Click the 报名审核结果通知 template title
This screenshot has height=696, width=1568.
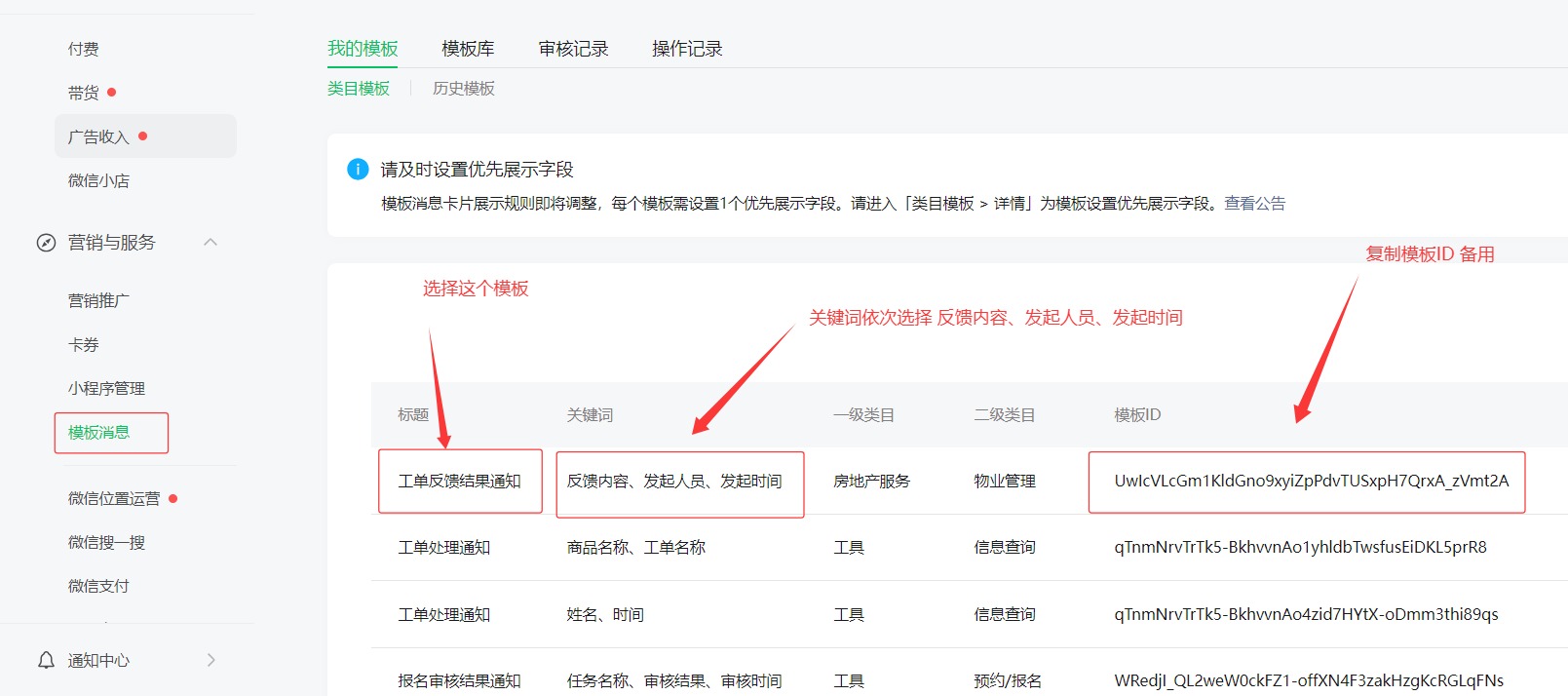click(x=459, y=680)
